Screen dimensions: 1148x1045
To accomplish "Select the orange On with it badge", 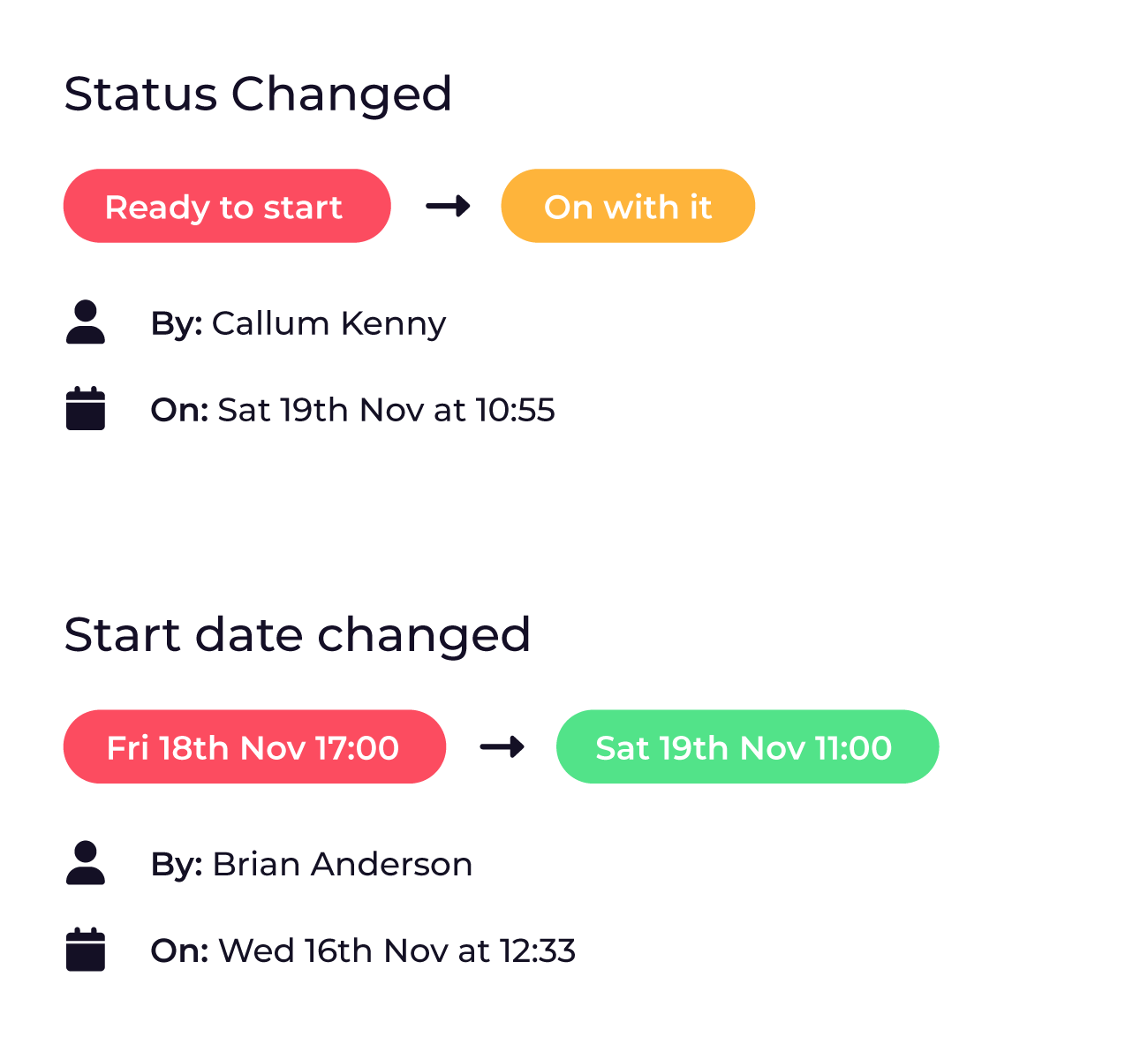I will [628, 206].
